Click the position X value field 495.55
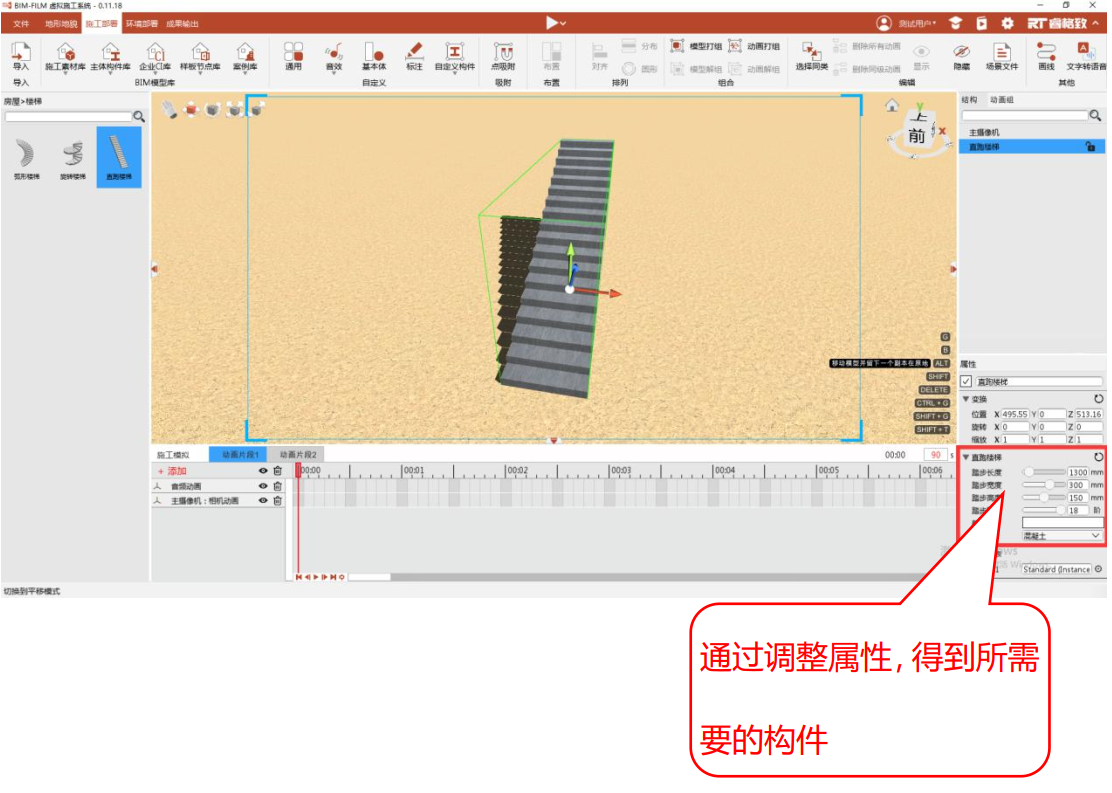Viewport: 1112px width, 793px height. [1015, 415]
